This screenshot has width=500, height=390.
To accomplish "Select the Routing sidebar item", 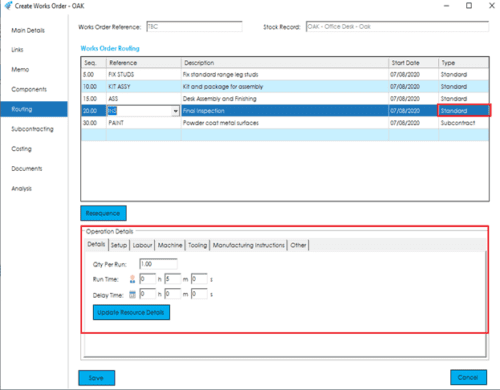I will [34, 109].
